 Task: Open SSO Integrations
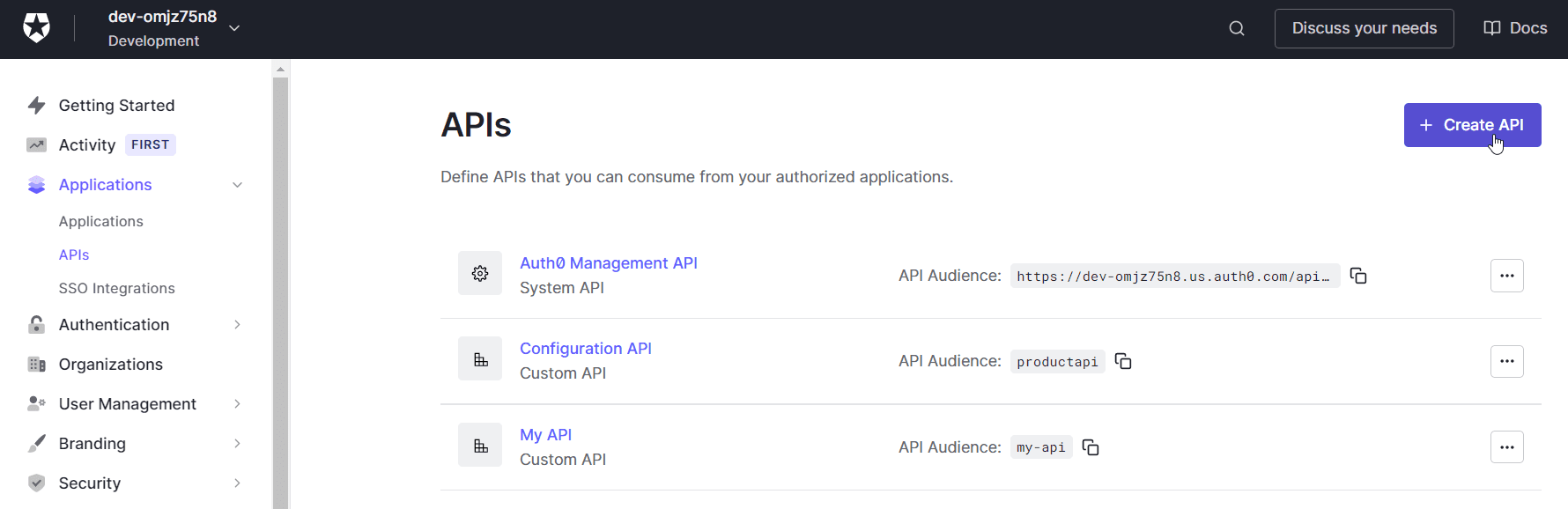(x=117, y=289)
